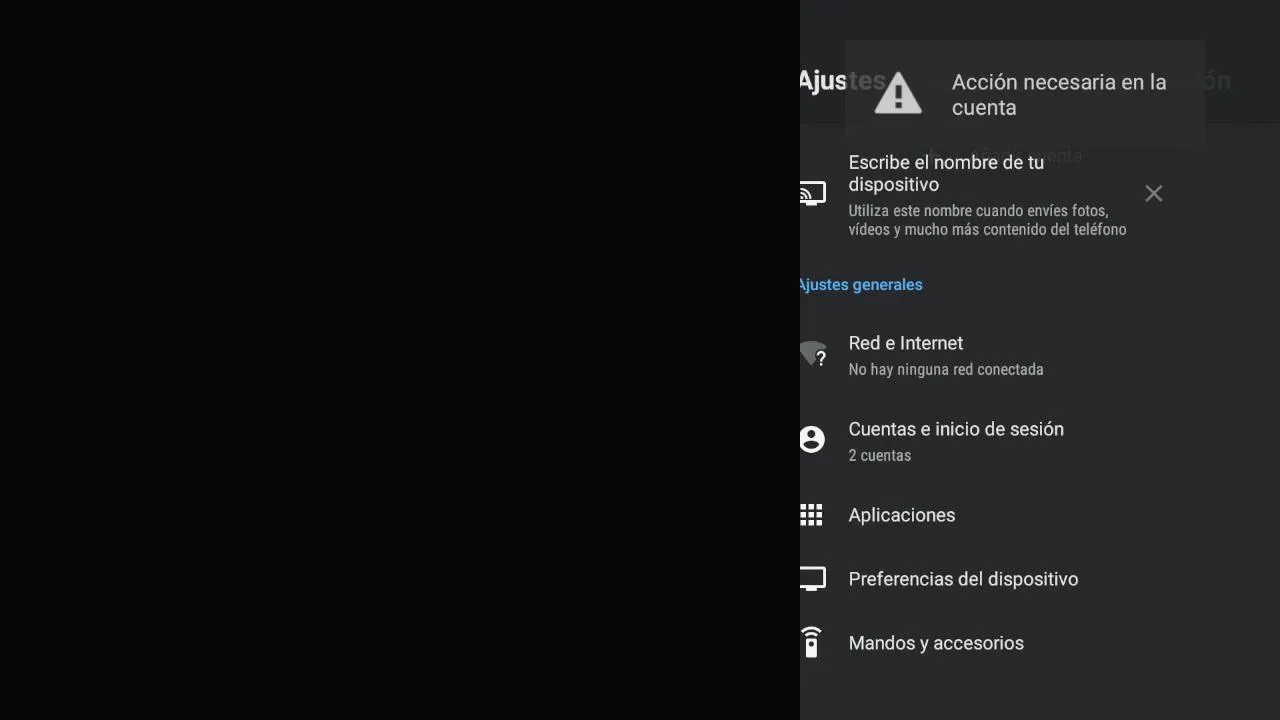This screenshot has height=720, width=1280.
Task: Open the cast device name icon
Action: (x=813, y=193)
